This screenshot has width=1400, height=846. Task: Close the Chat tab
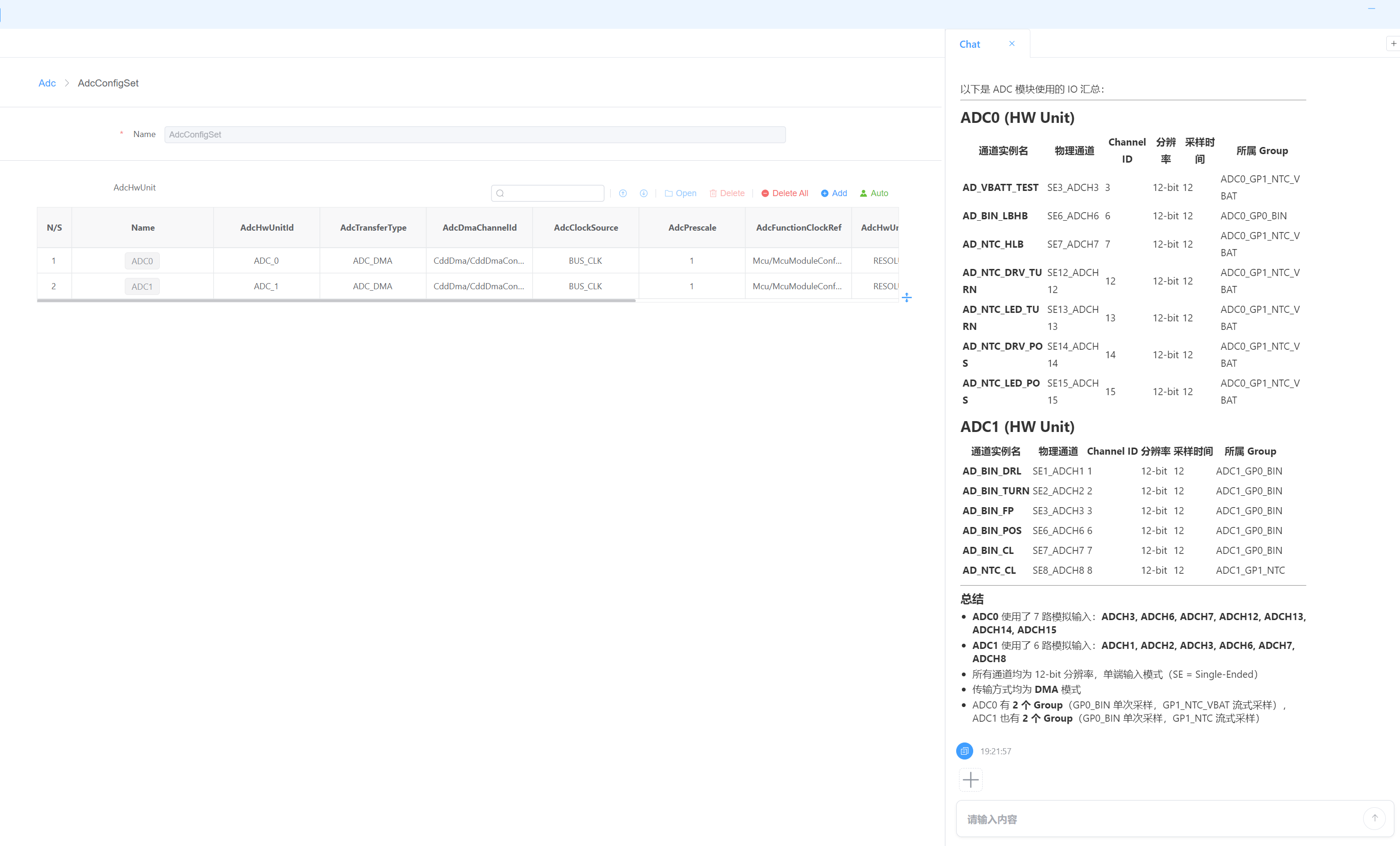pyautogui.click(x=1011, y=44)
